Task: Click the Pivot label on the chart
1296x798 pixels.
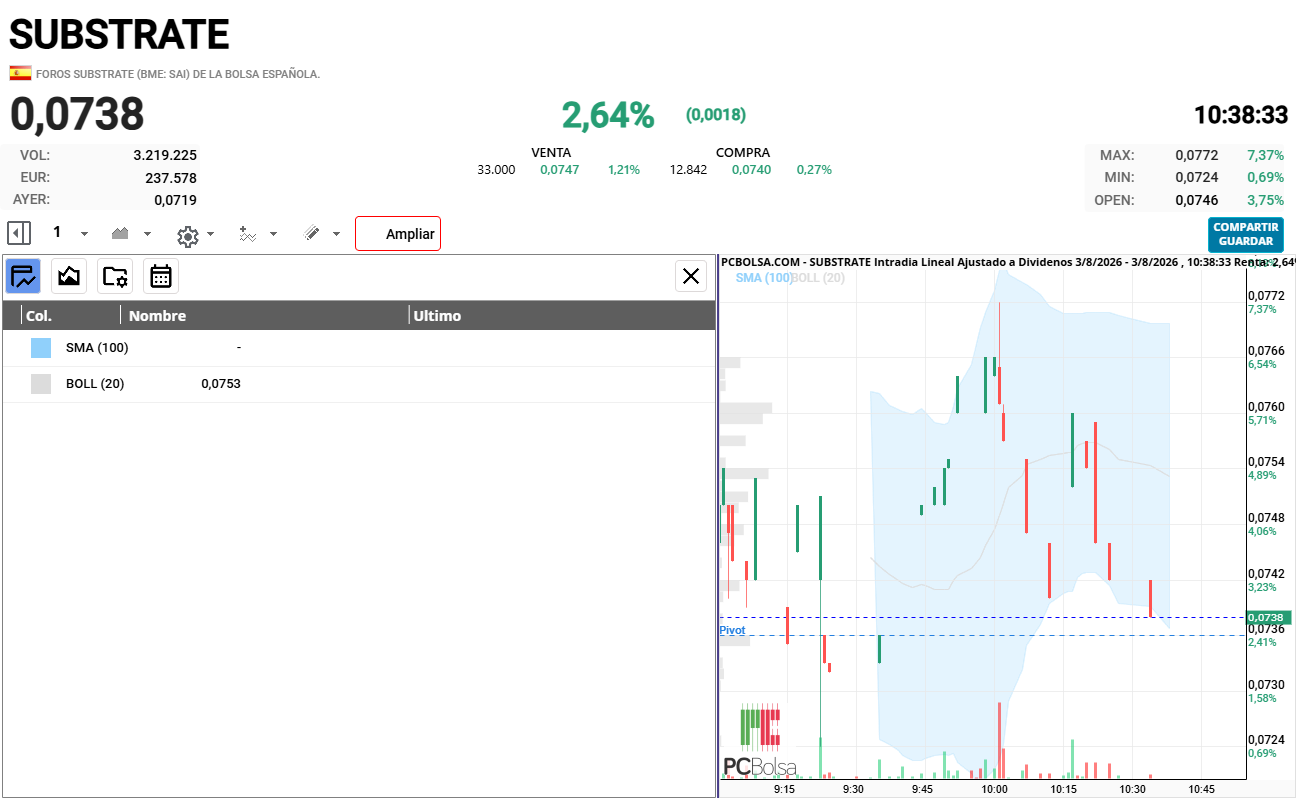Action: point(732,630)
